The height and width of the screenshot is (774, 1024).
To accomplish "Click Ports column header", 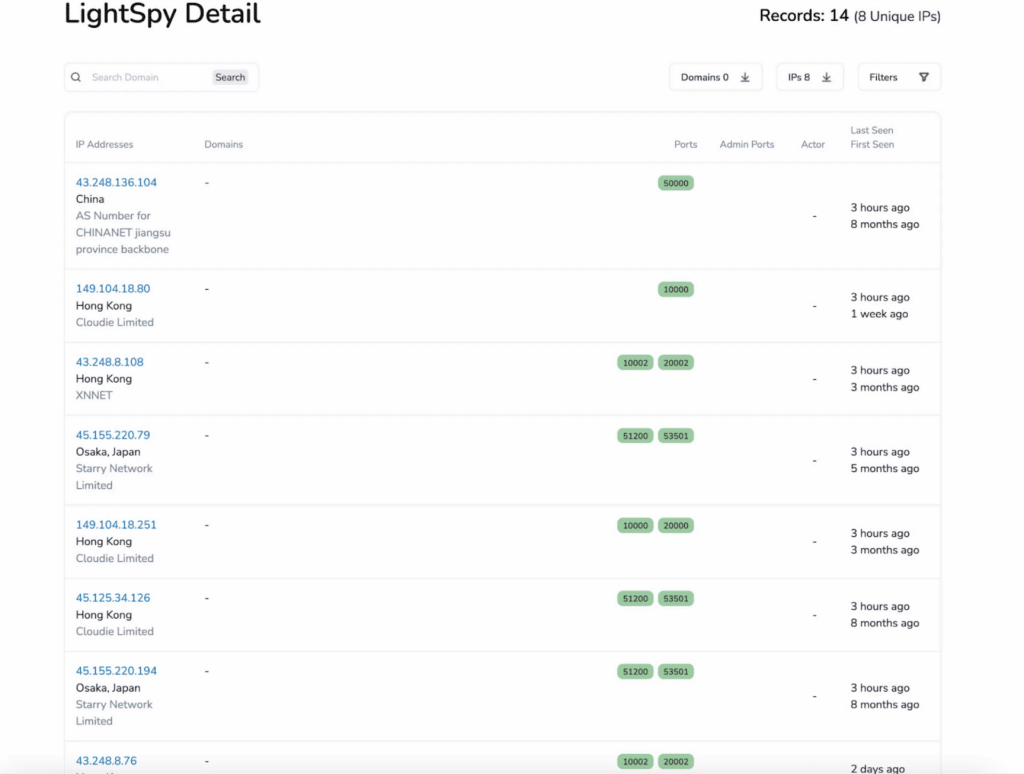I will [x=686, y=144].
